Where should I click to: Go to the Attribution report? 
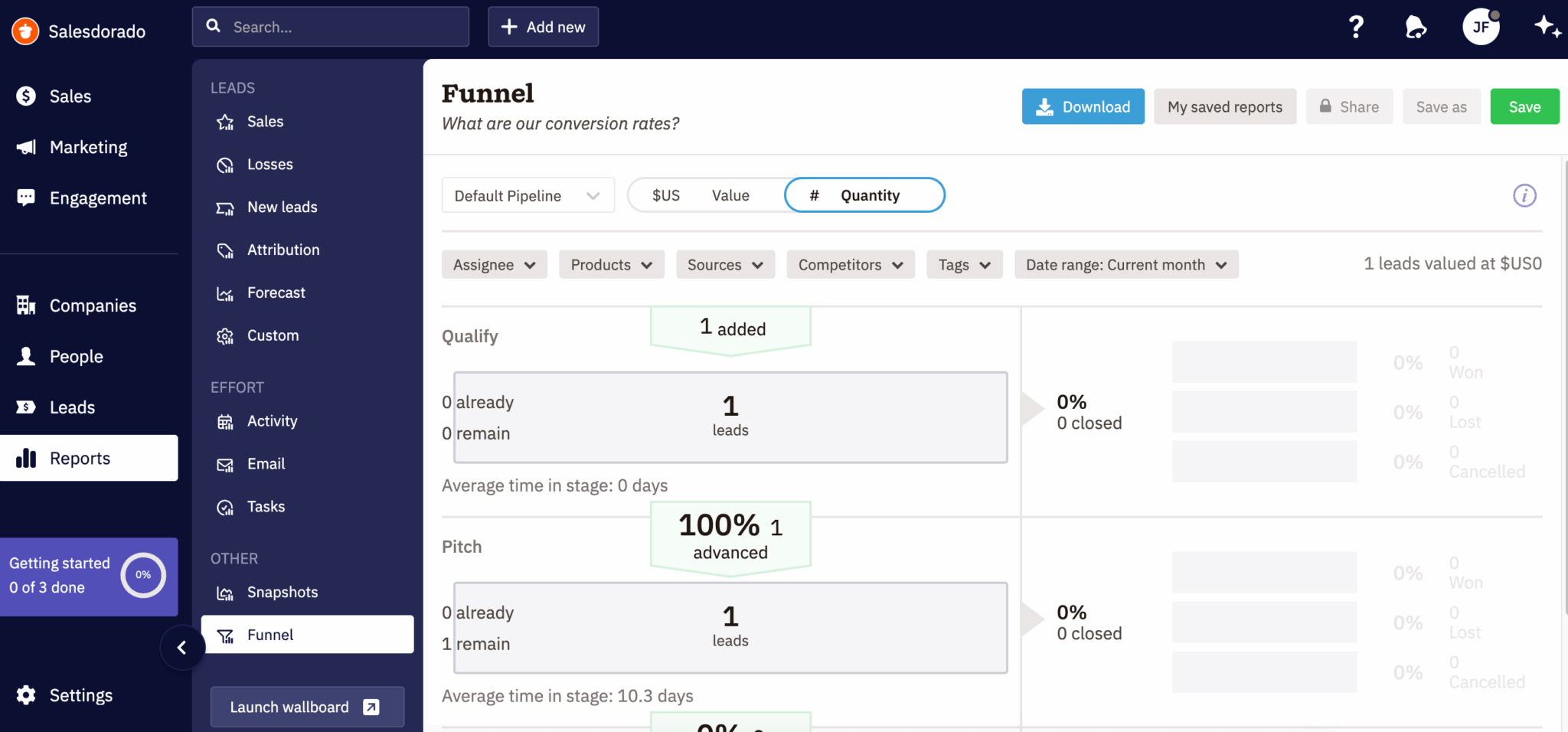tap(283, 250)
